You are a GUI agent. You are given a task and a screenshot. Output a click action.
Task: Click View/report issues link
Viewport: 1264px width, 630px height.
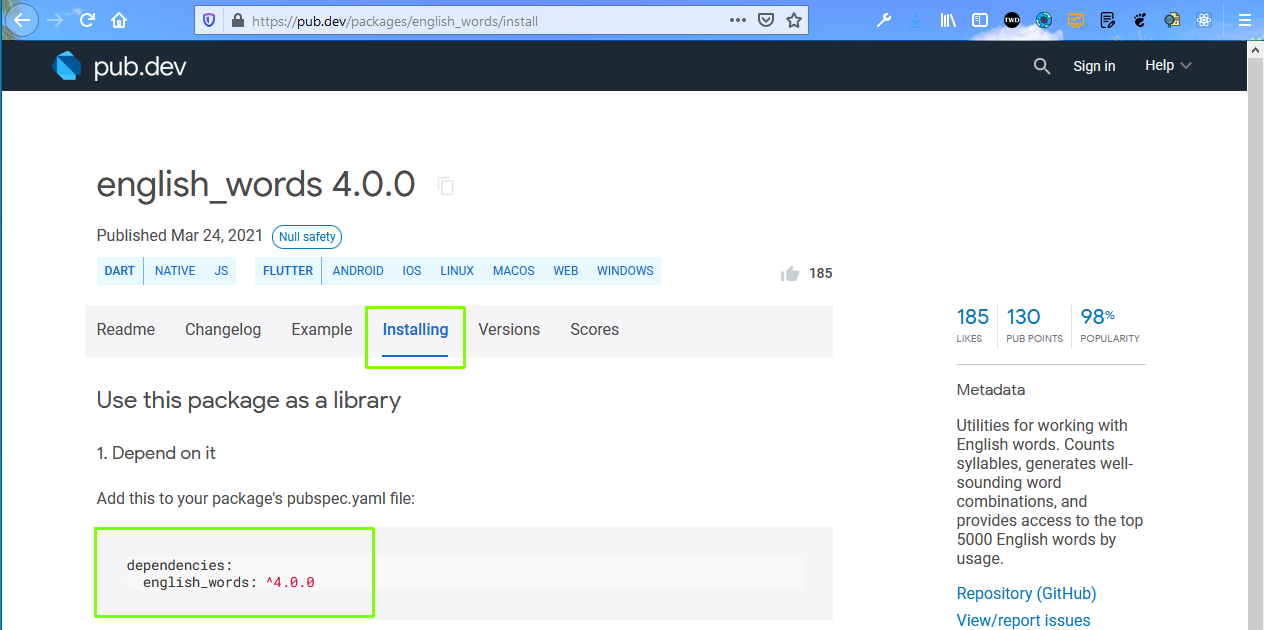[1023, 621]
